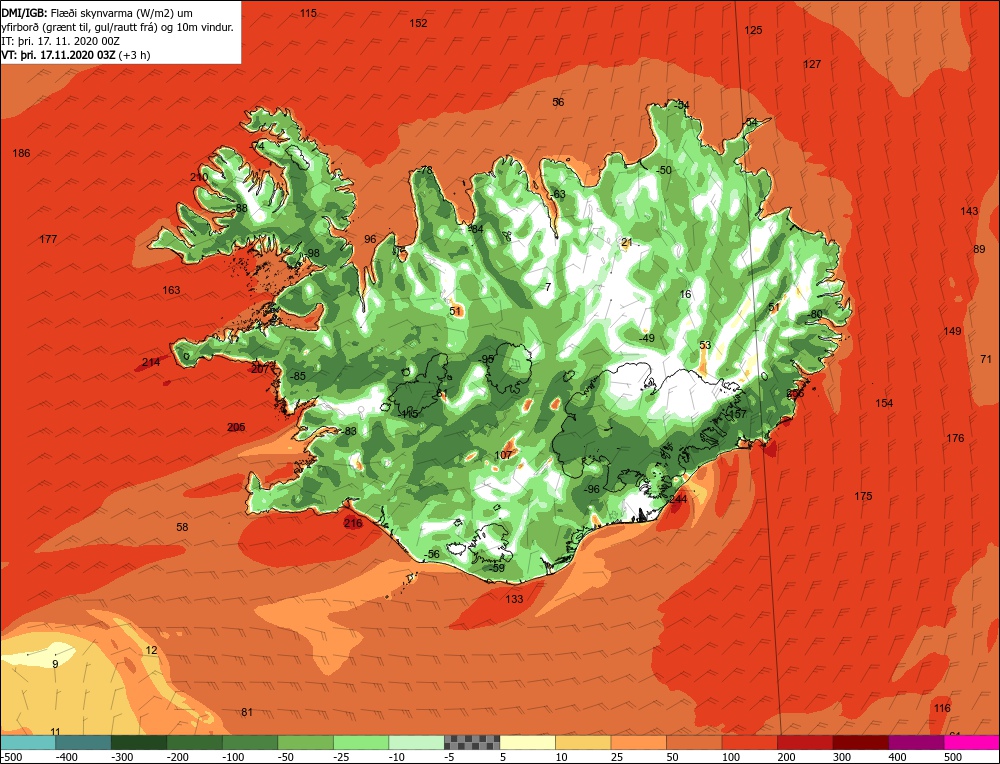The height and width of the screenshot is (764, 1000).
Task: Click the value 96 in the bay
Action: 370,239
